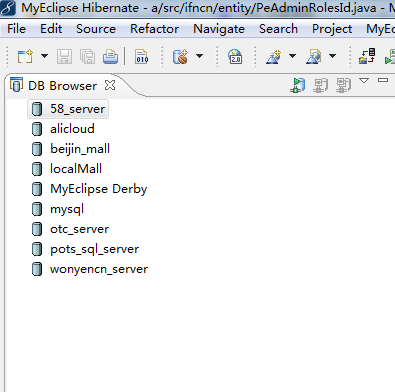Screen dimensions: 395x392
Task: Click the deploy server application icon
Action: point(367,56)
